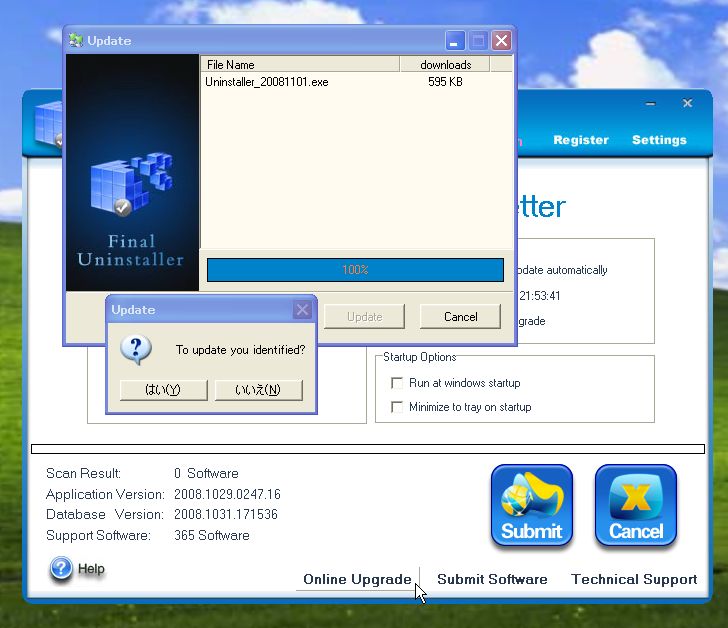This screenshot has height=628, width=728.
Task: Click the question mark icon in Update dialog
Action: click(136, 349)
